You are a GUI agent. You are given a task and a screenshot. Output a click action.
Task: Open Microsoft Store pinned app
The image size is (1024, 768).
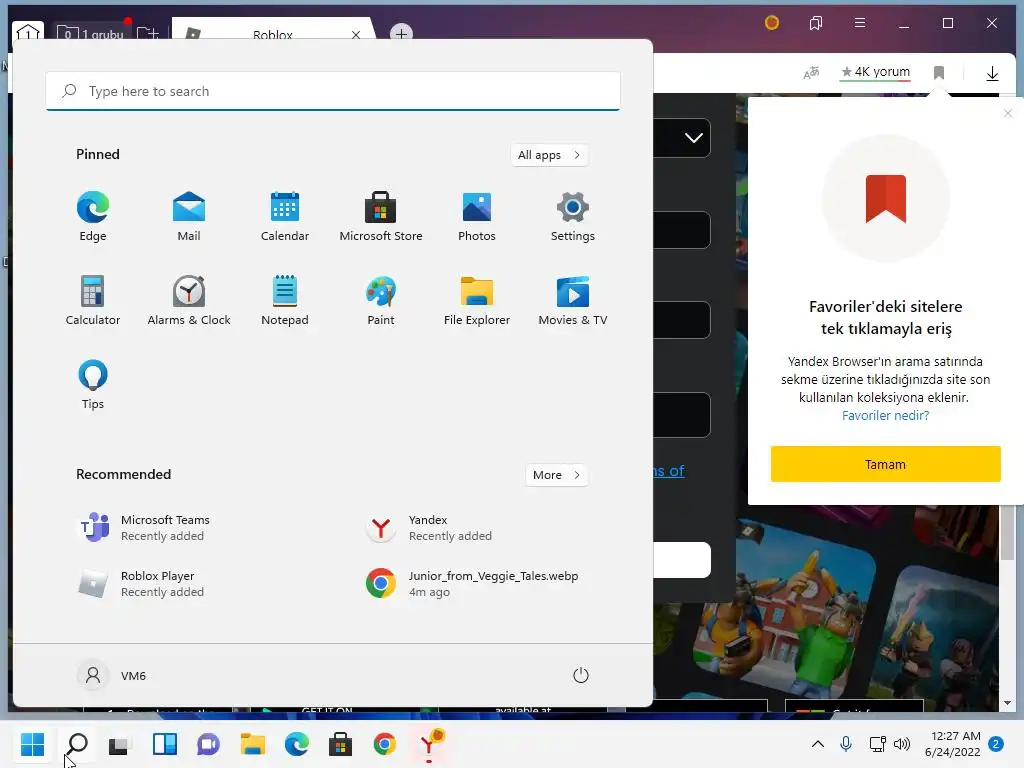click(x=381, y=216)
